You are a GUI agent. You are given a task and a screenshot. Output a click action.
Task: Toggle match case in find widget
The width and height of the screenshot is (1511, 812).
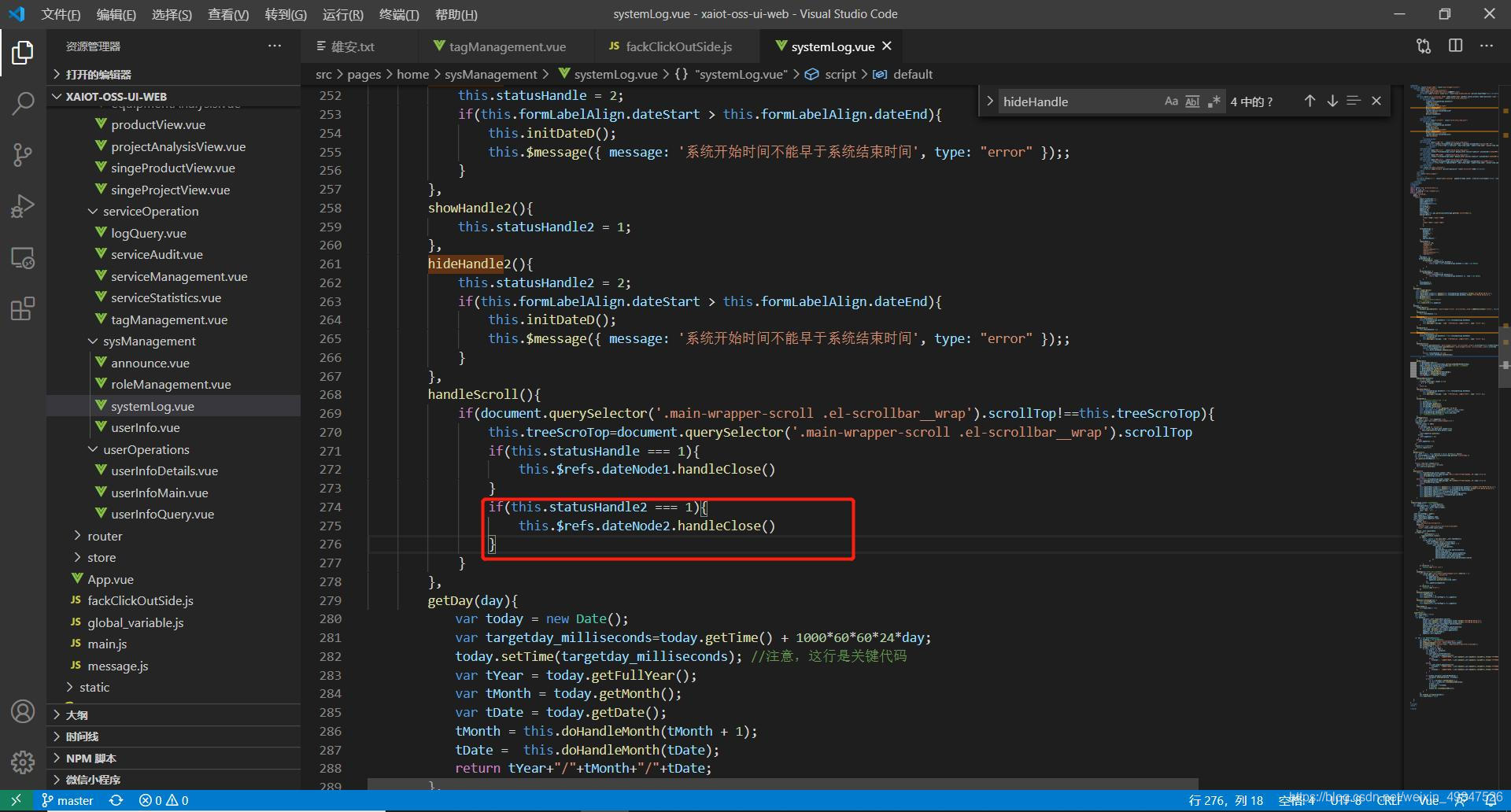click(1171, 101)
